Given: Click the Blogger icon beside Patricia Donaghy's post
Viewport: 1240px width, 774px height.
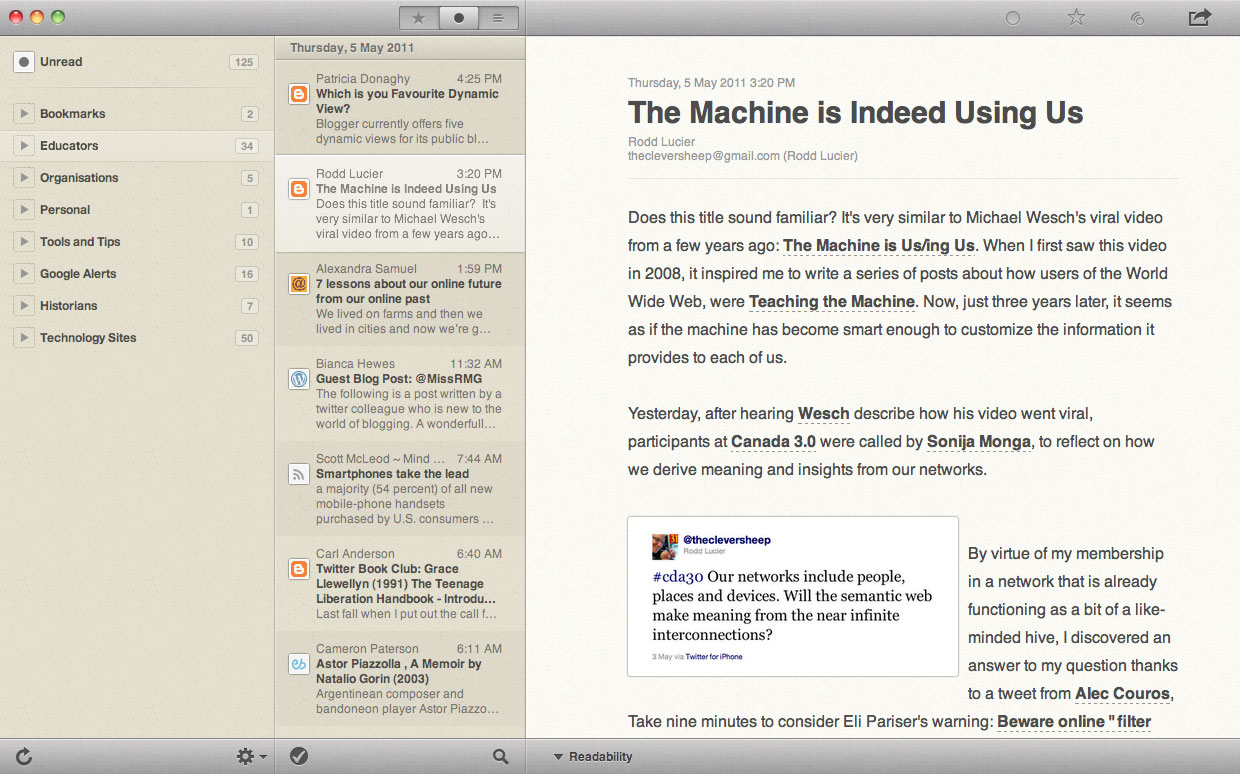Looking at the screenshot, I should pos(298,94).
